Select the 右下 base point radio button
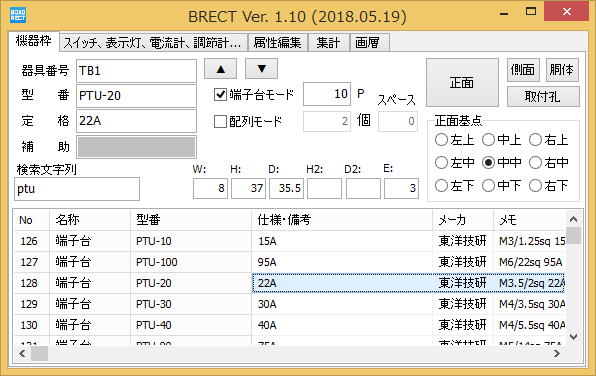The image size is (596, 376). (535, 186)
